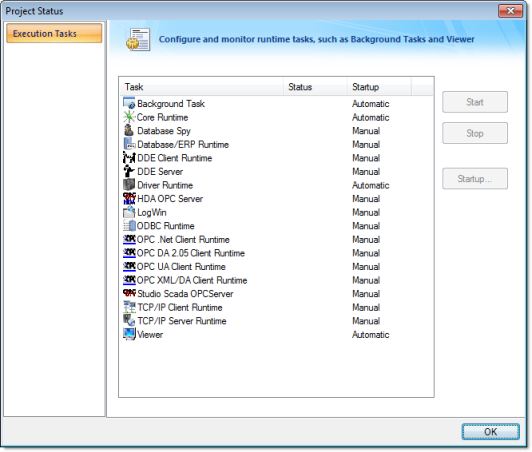The image size is (532, 452).
Task: Select the Background Task icon
Action: [x=129, y=103]
